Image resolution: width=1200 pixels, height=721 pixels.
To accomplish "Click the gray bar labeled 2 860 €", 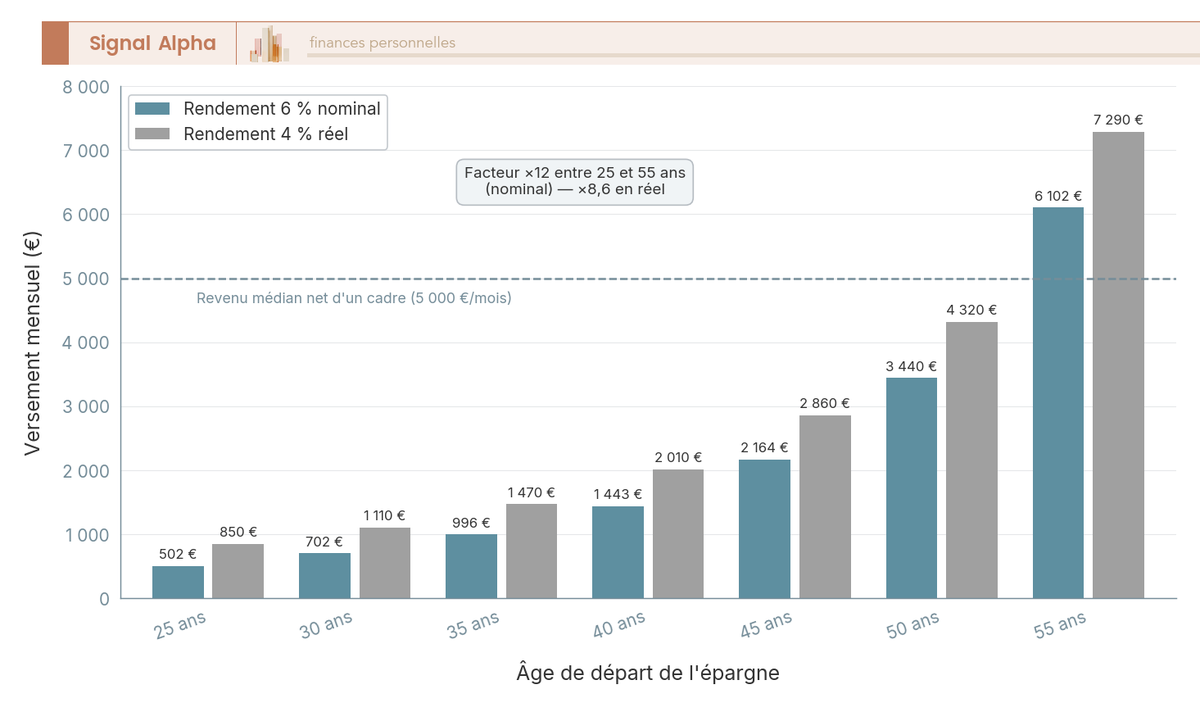I will (x=825, y=507).
